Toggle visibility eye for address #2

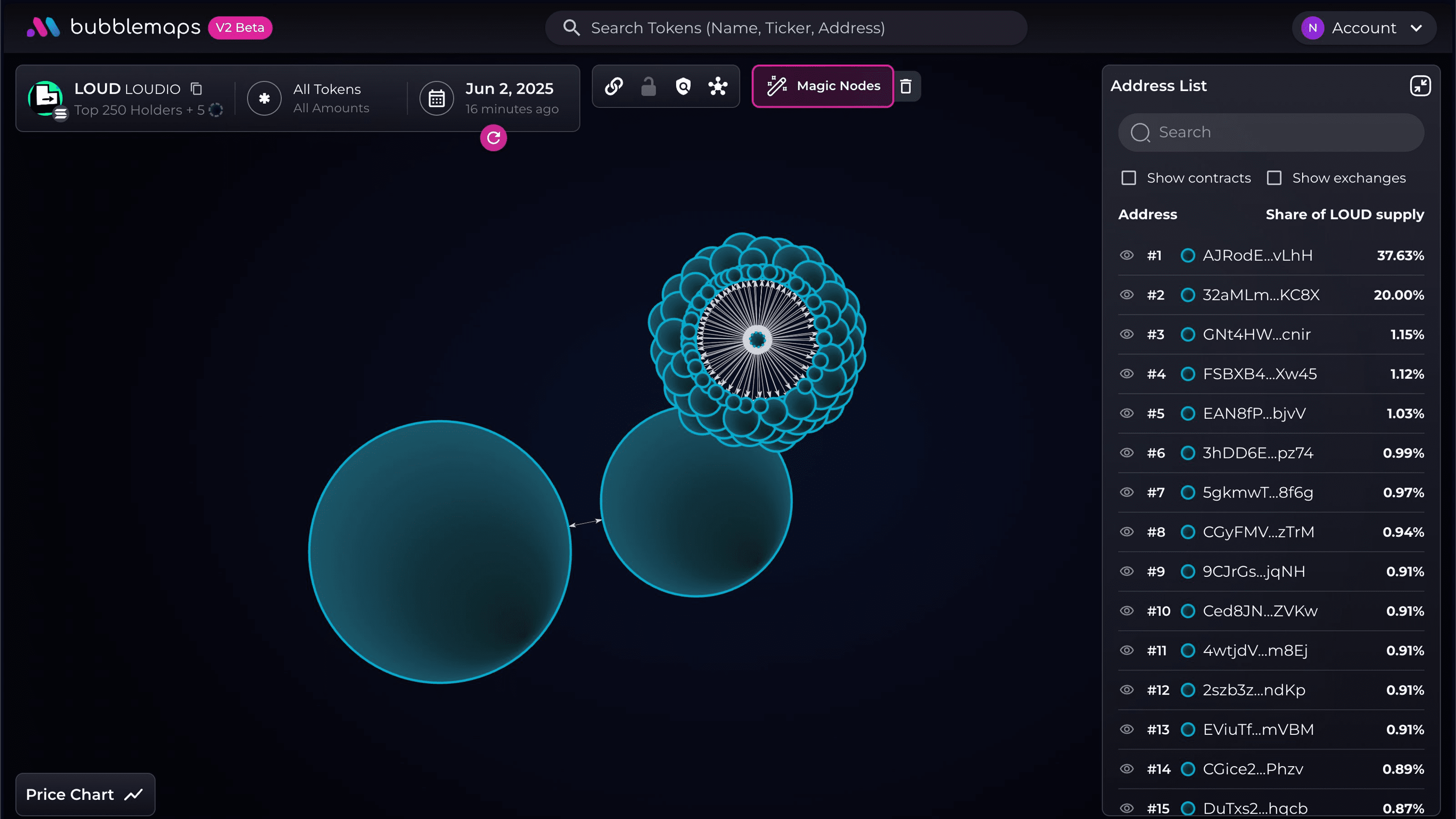tap(1127, 295)
